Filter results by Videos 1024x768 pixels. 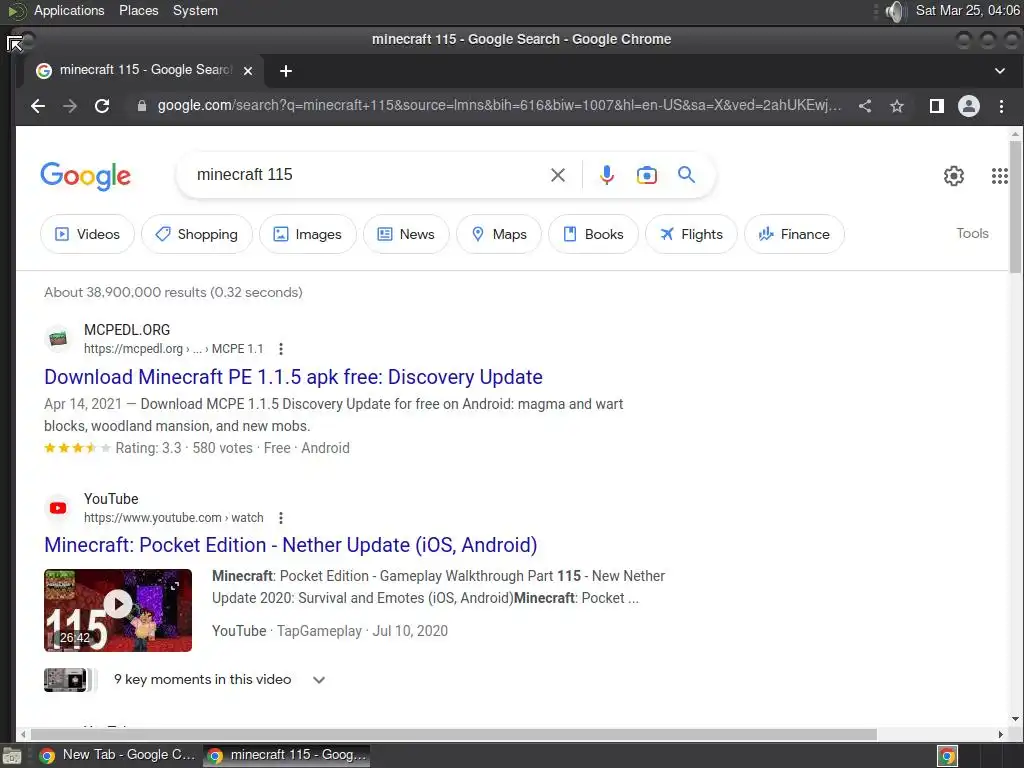coord(88,234)
